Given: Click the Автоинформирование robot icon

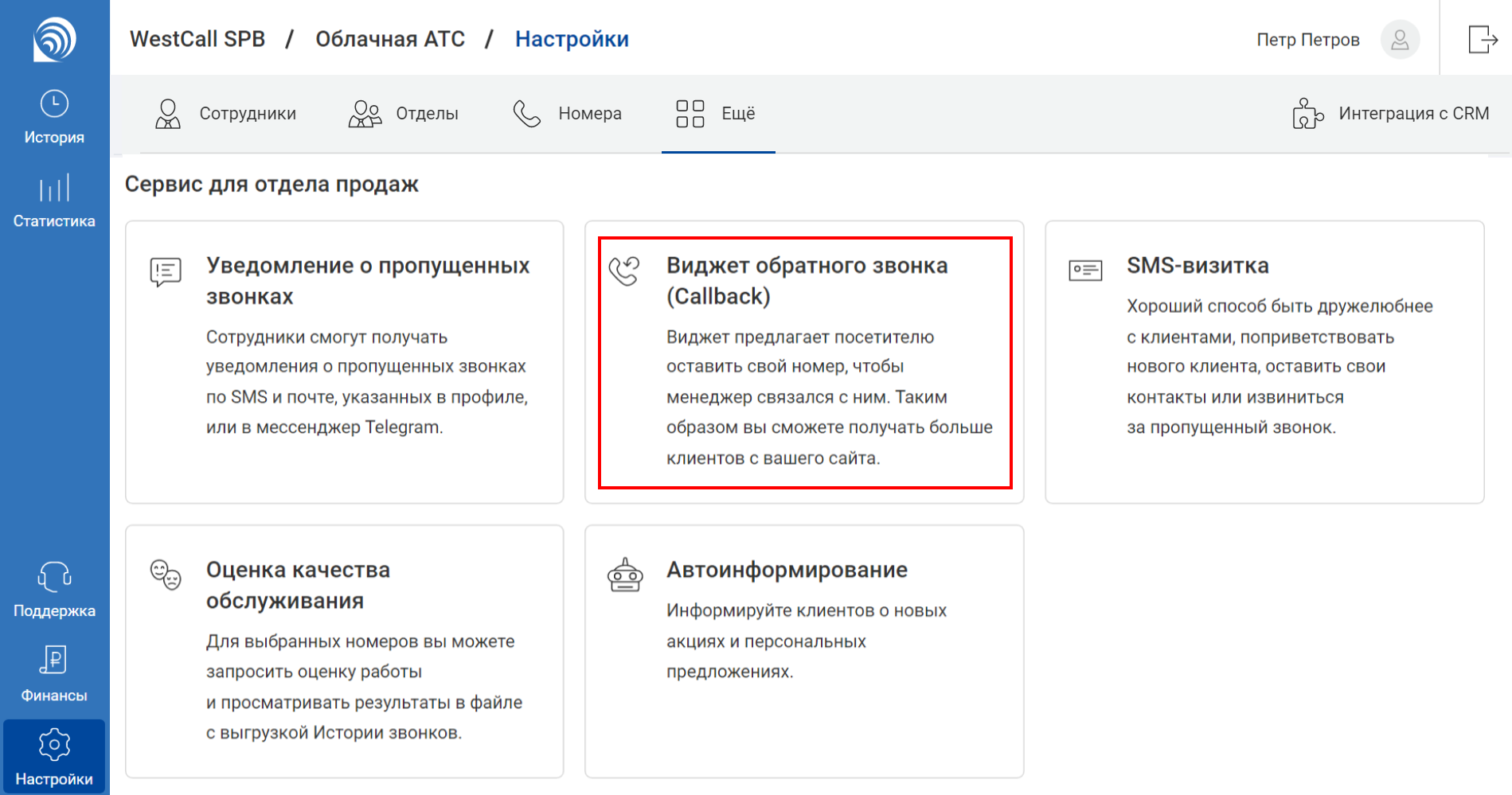Looking at the screenshot, I should [x=625, y=575].
